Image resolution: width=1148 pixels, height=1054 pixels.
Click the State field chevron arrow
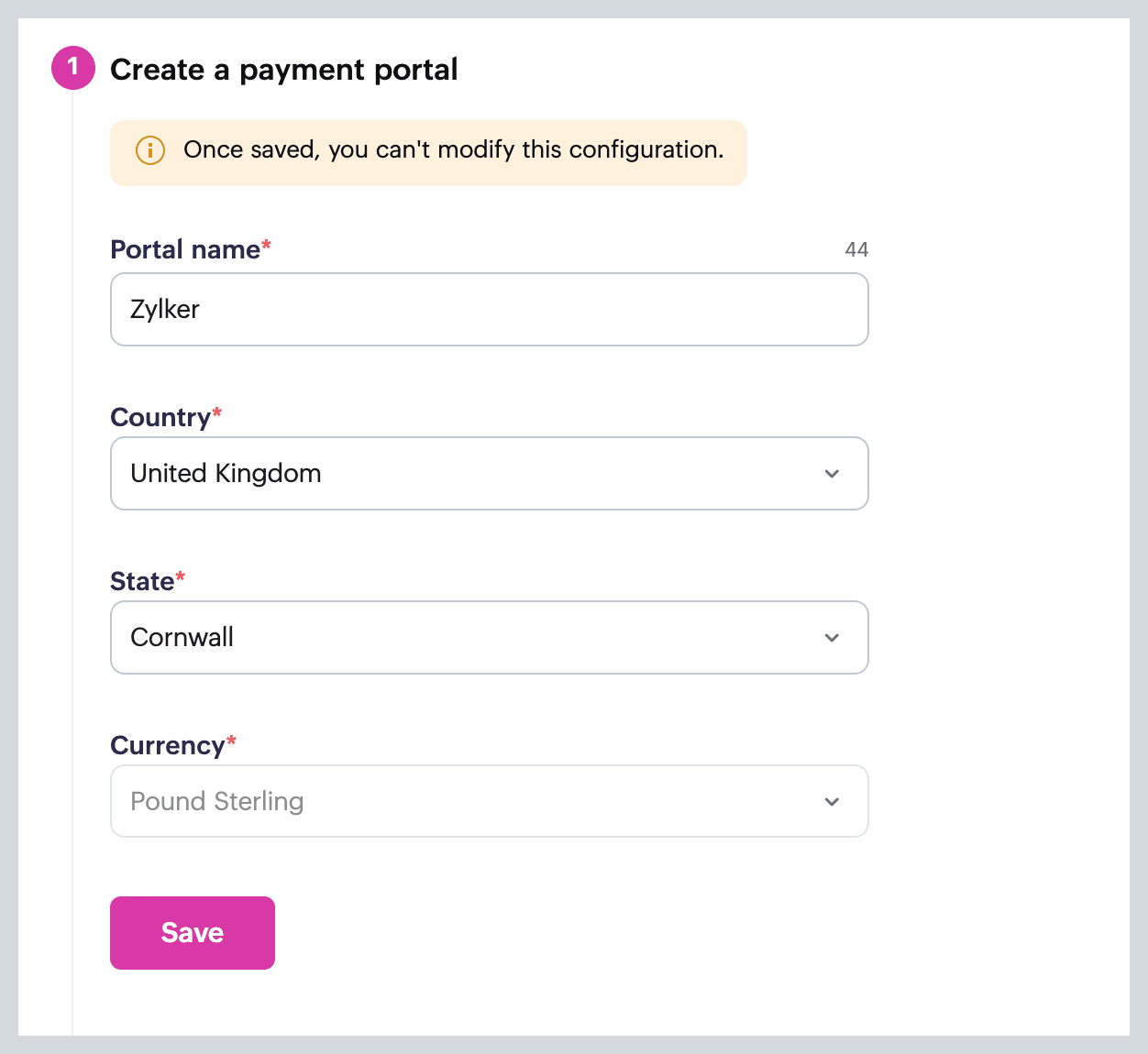pos(832,638)
